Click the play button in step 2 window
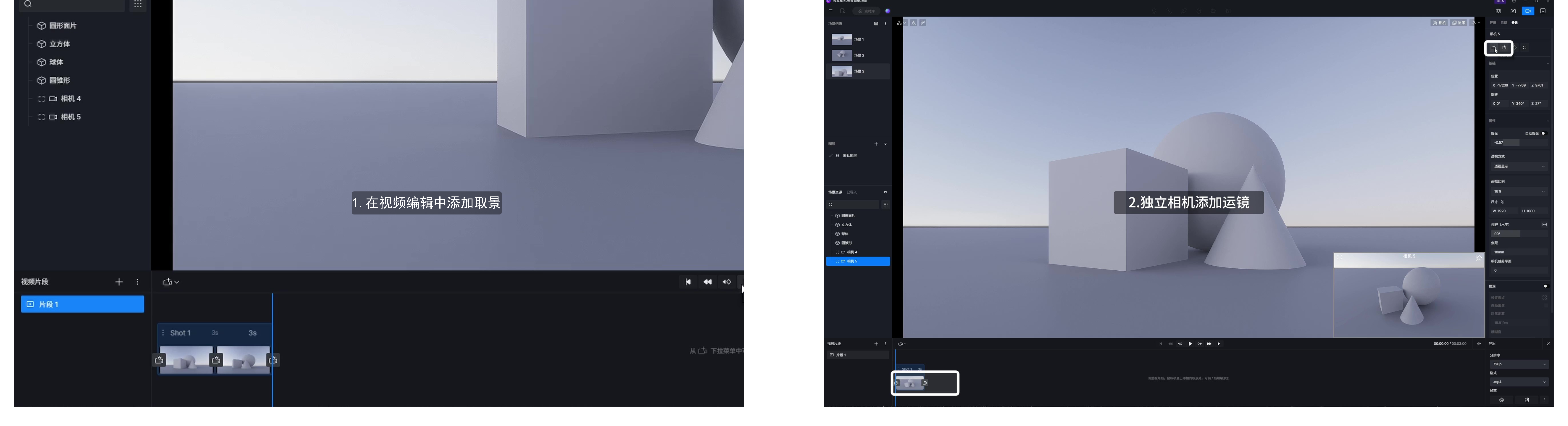This screenshot has height=426, width=1568. point(1190,344)
